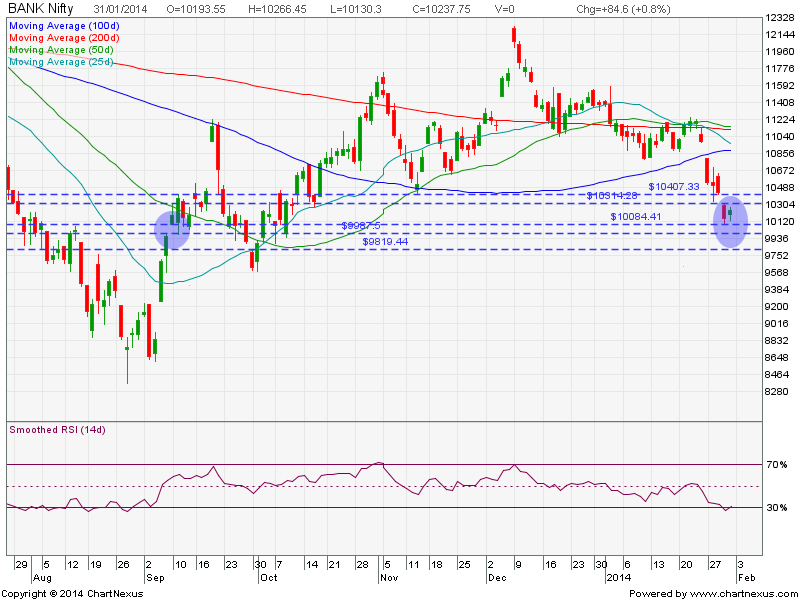Click the Smoothed RSI (14d) panel title
The width and height of the screenshot is (800, 600).
coord(57,430)
